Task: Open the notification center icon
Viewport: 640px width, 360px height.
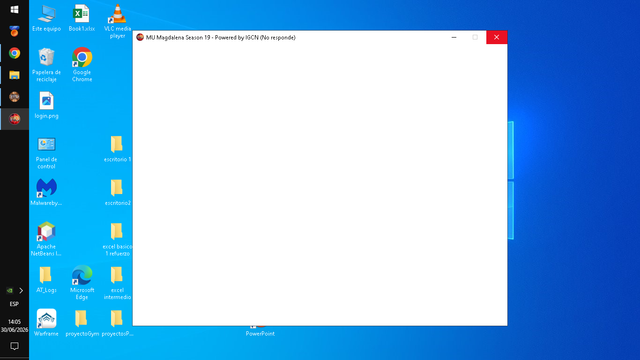Action: 14,346
